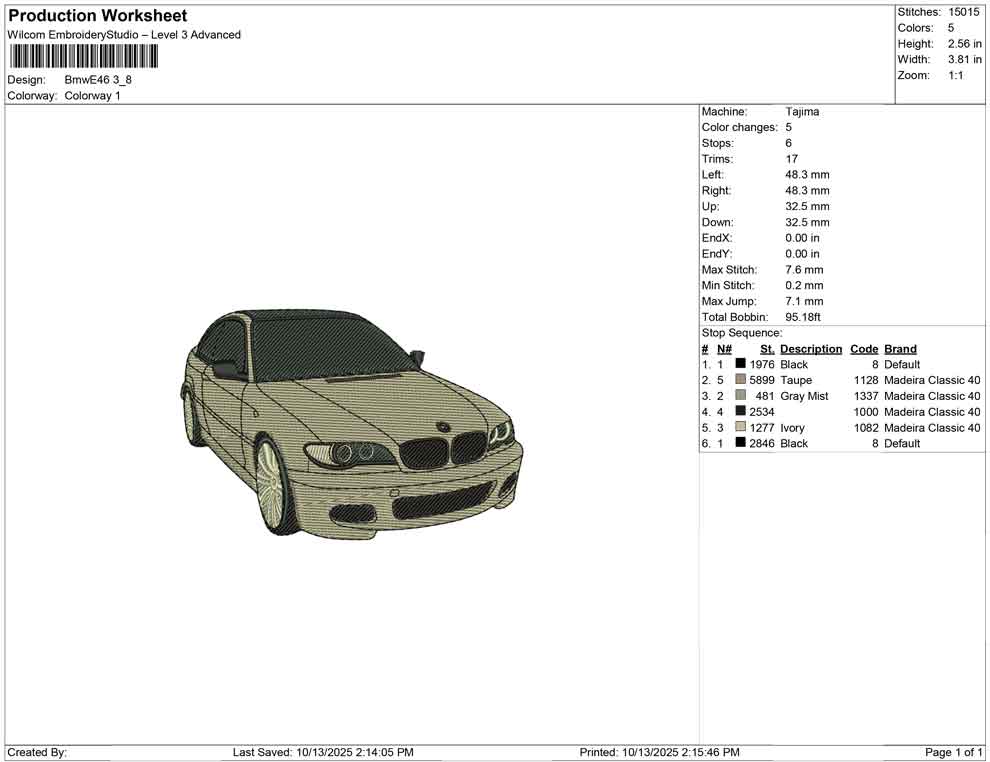Click the Code column header
Screen dimensions: 990x762
click(864, 349)
